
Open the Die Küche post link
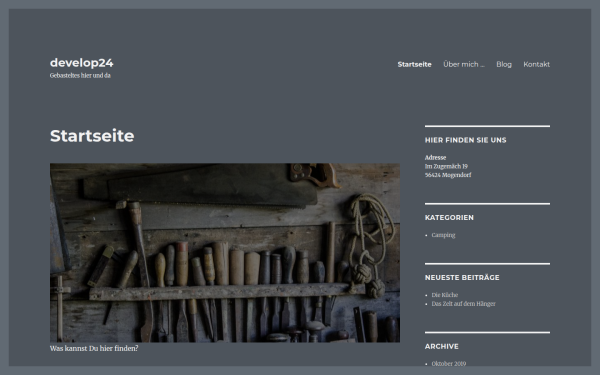coord(445,295)
